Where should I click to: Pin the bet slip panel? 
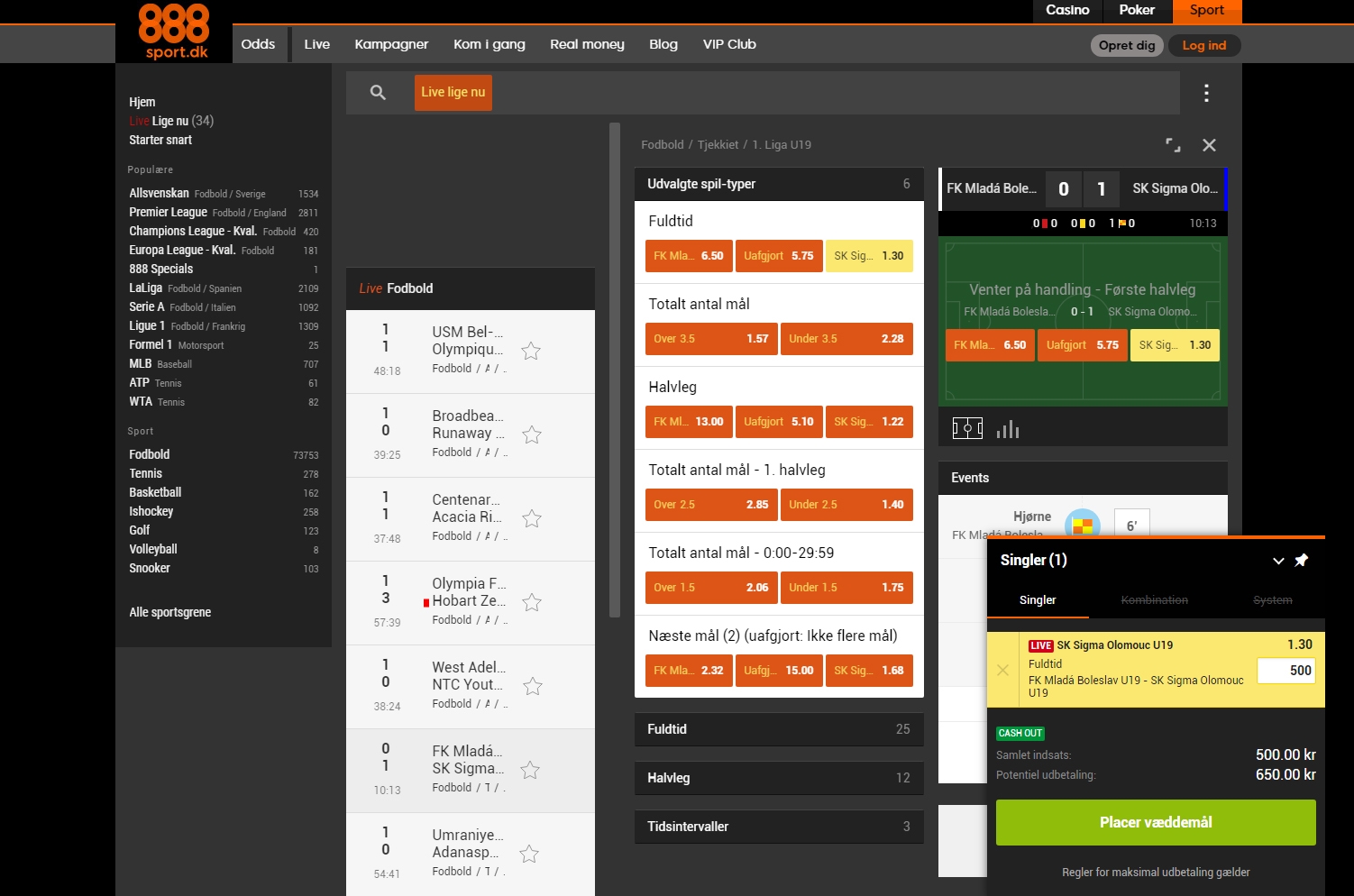(x=1301, y=561)
